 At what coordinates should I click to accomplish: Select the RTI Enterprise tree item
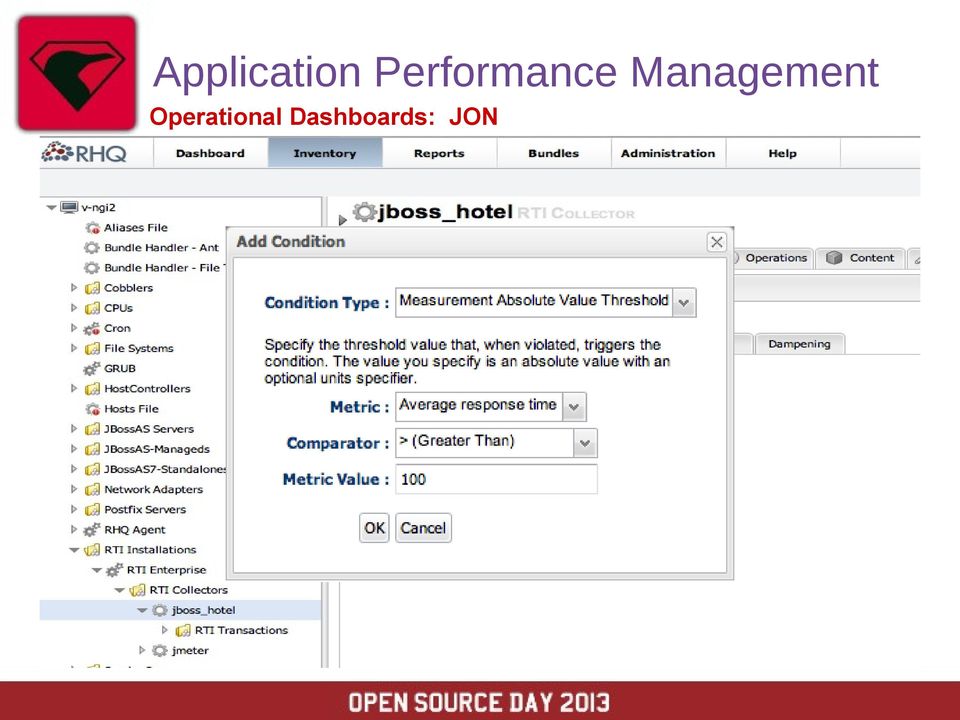(167, 570)
